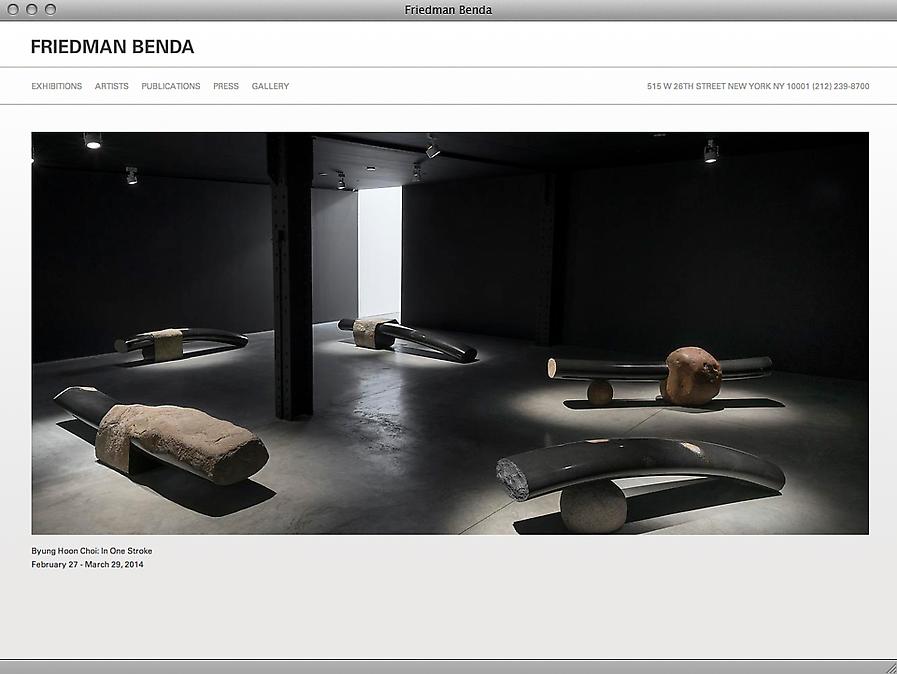Click the Friedman Benda logo heading
Viewport: 897px width, 674px height.
(112, 47)
